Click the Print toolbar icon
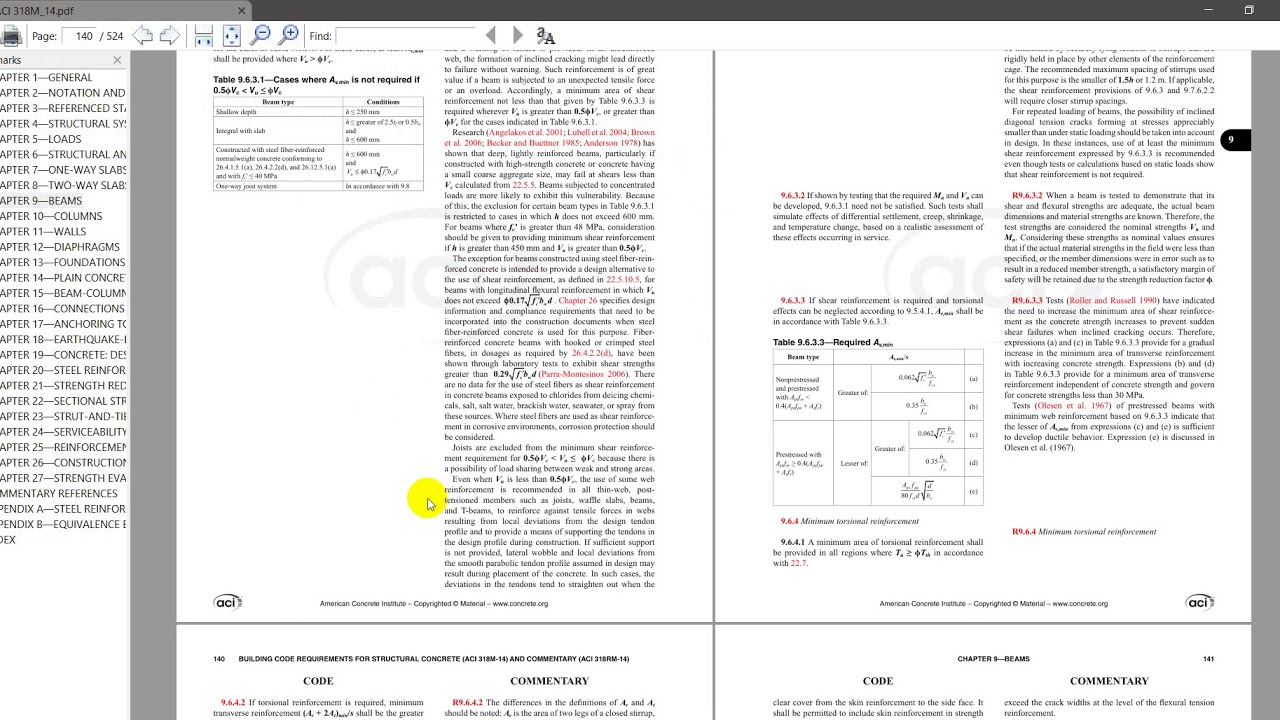The image size is (1280, 720). coord(10,36)
